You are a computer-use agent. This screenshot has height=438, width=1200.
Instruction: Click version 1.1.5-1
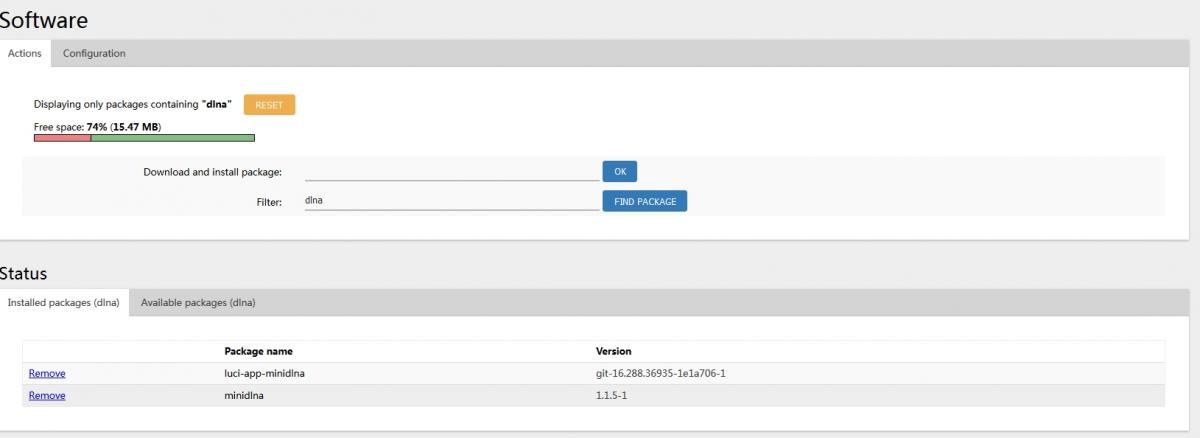[611, 396]
